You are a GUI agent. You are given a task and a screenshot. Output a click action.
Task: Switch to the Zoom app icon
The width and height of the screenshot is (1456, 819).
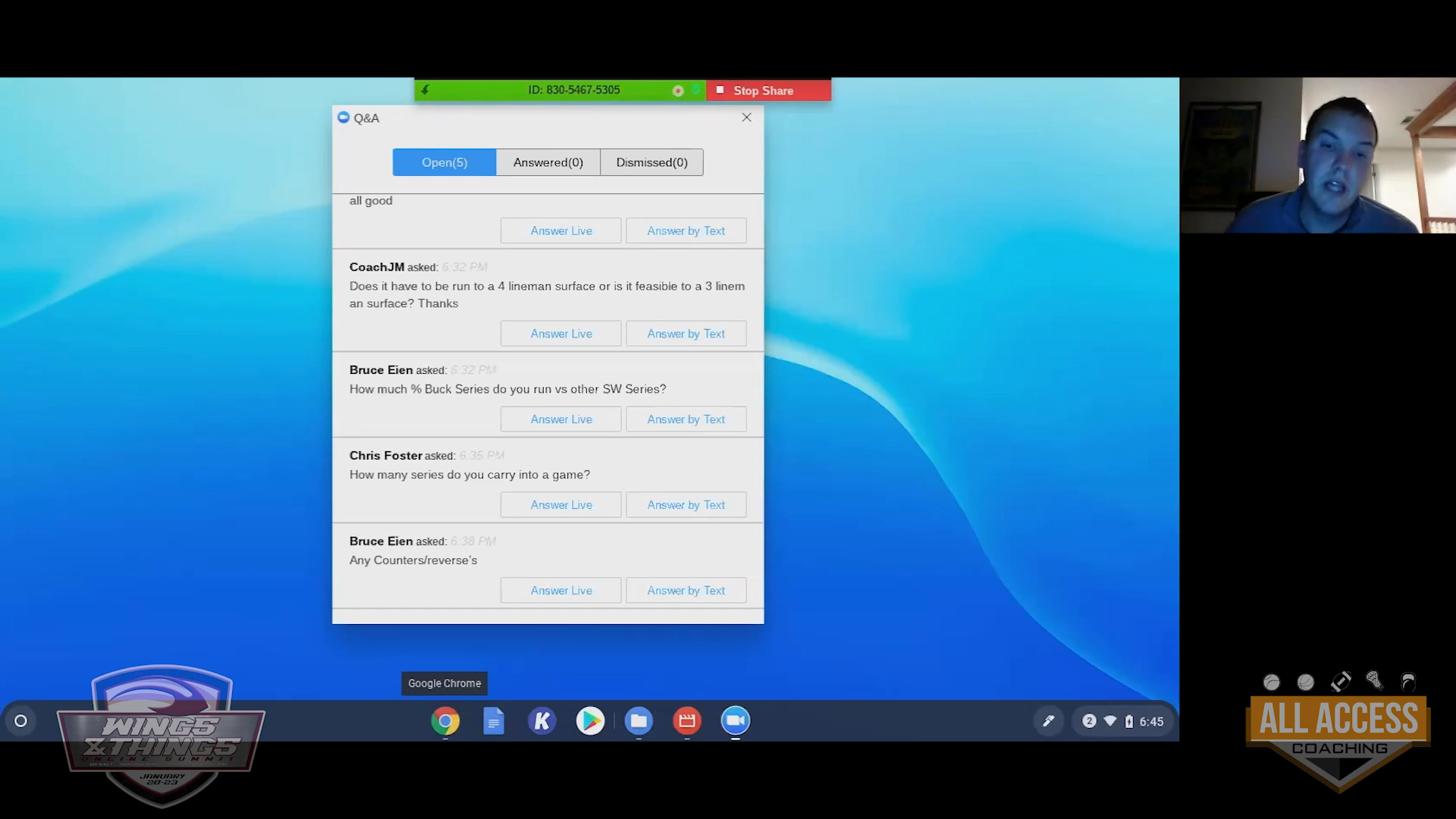[735, 721]
